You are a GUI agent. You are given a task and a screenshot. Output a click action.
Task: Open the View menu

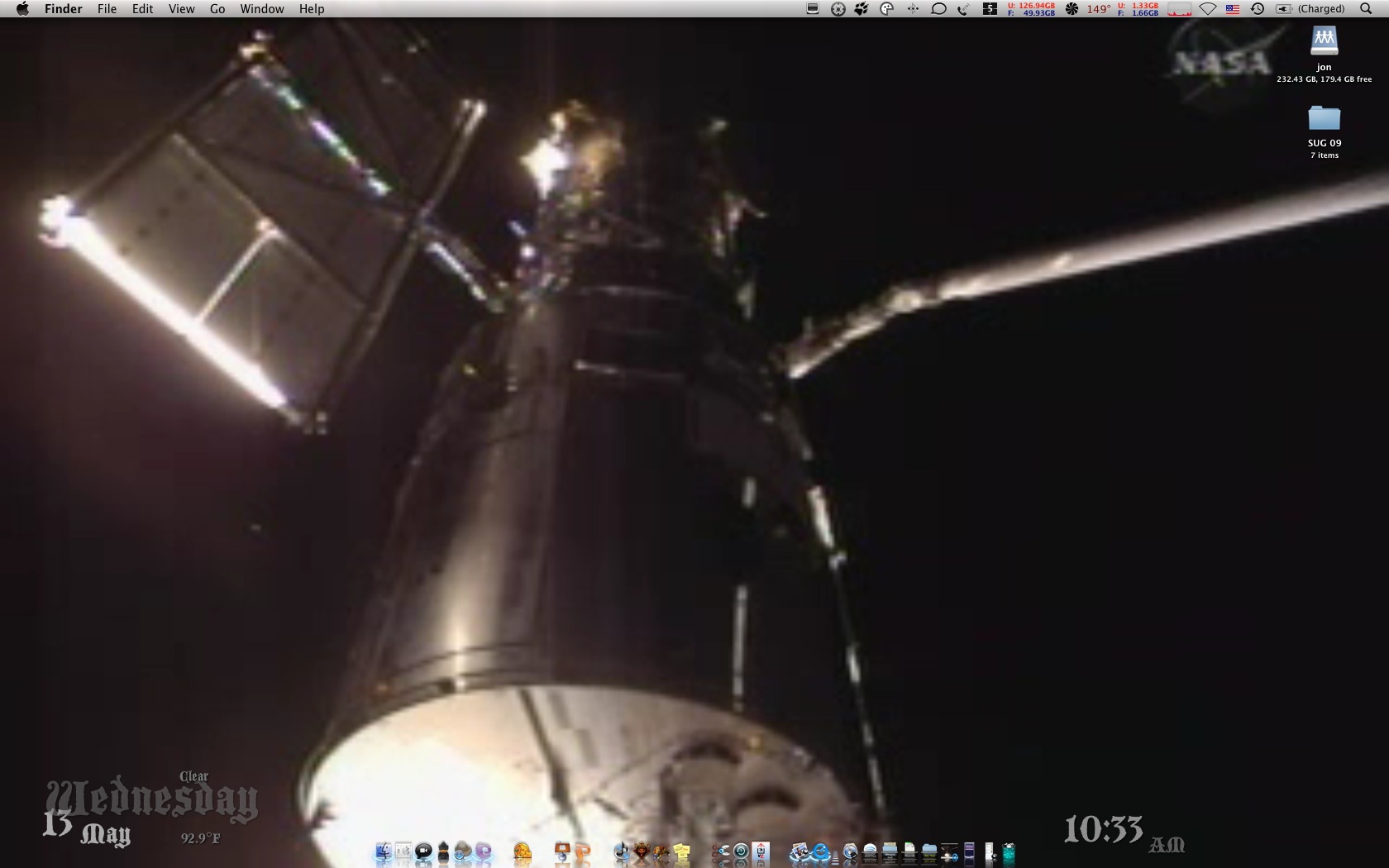(181, 9)
